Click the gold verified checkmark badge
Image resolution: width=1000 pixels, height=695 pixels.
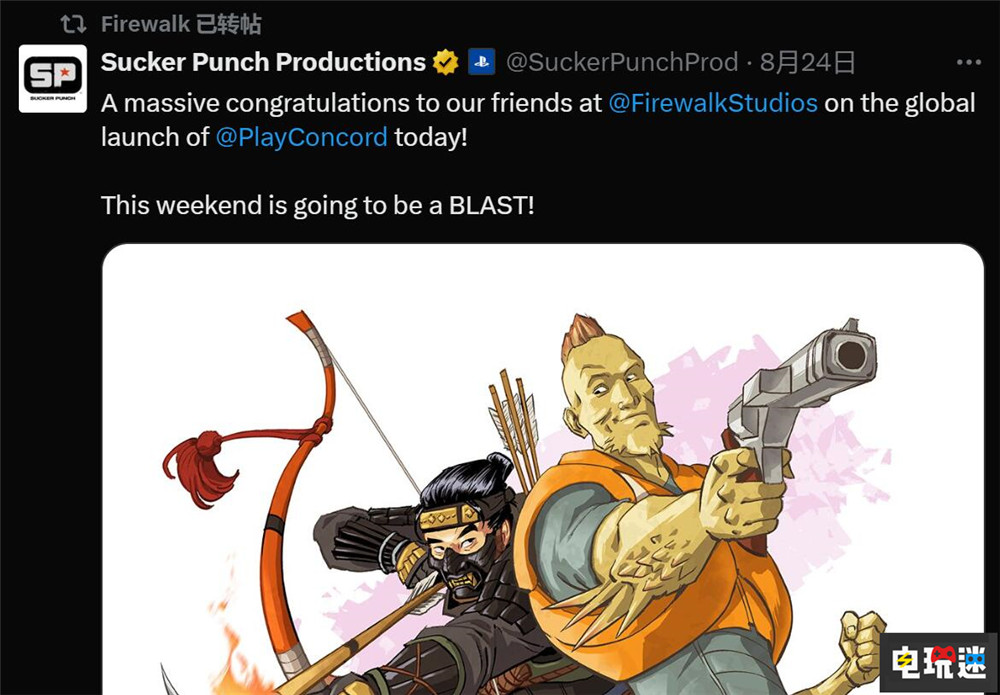446,62
